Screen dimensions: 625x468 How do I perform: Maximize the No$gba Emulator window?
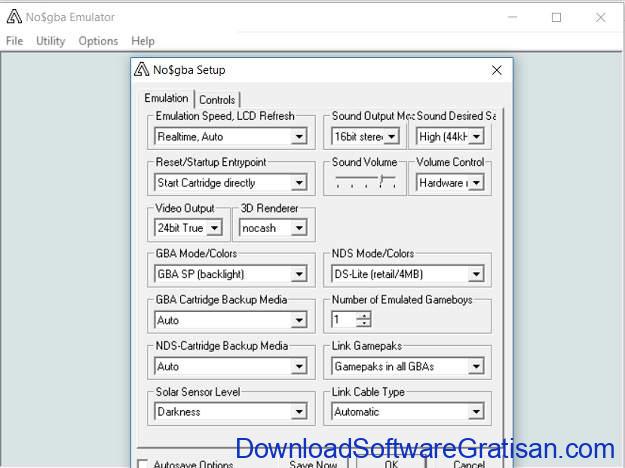(556, 18)
